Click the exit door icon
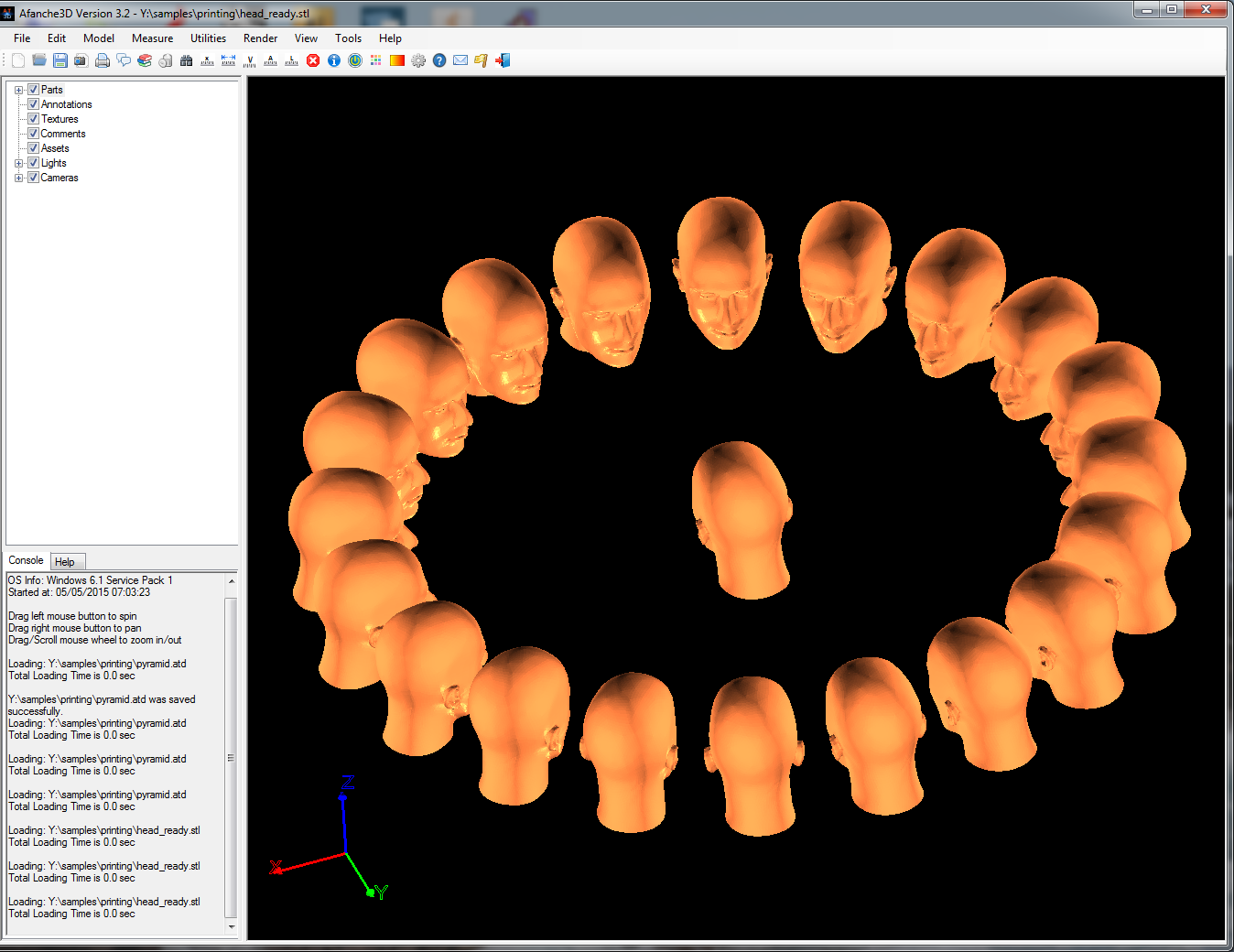Image resolution: width=1234 pixels, height=952 pixels. coord(503,60)
